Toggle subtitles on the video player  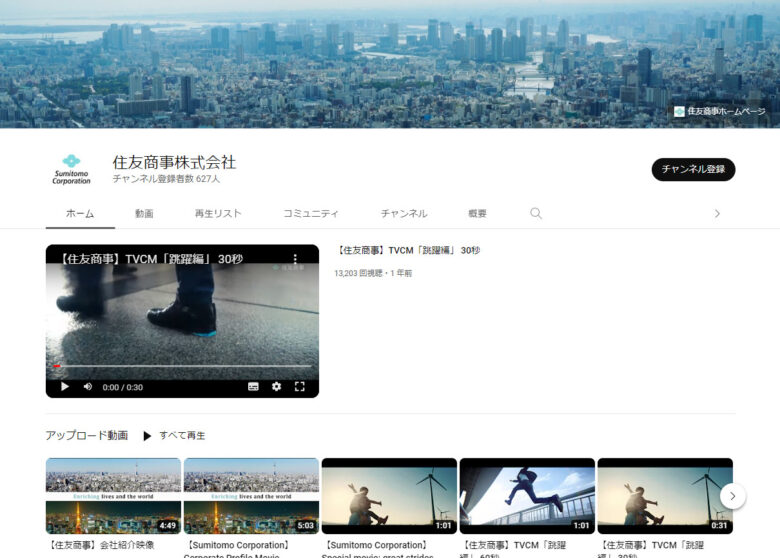[x=253, y=387]
